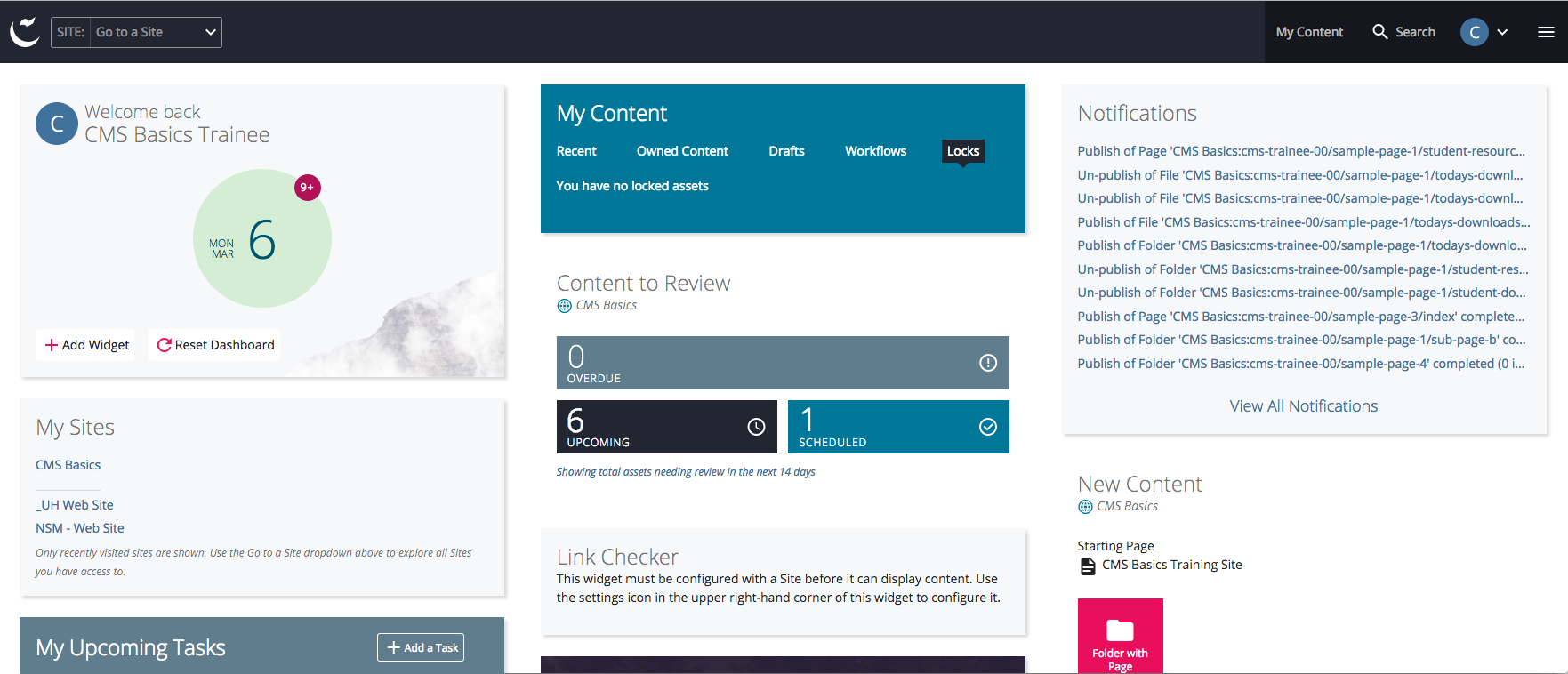
Task: Open the hamburger menu icon
Action: click(1546, 32)
